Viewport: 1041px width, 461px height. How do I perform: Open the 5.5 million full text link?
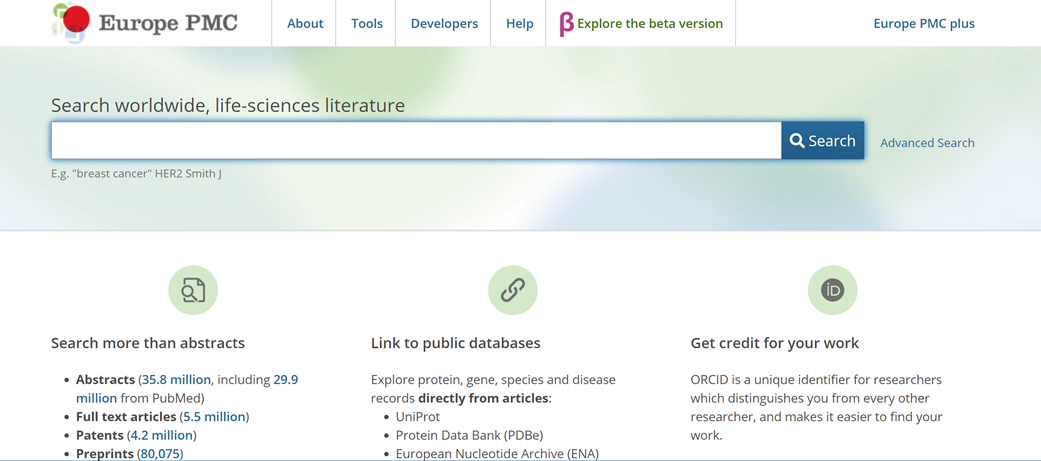214,417
